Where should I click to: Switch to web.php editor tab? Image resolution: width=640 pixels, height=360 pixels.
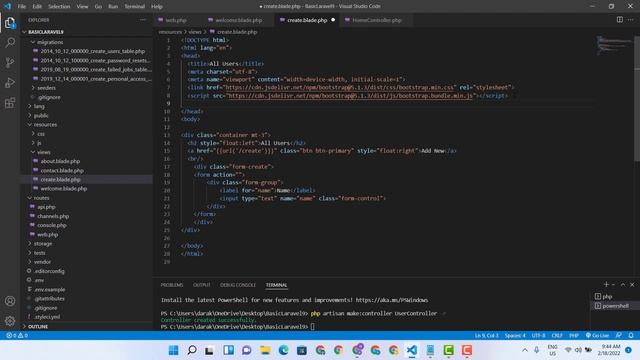pos(176,20)
